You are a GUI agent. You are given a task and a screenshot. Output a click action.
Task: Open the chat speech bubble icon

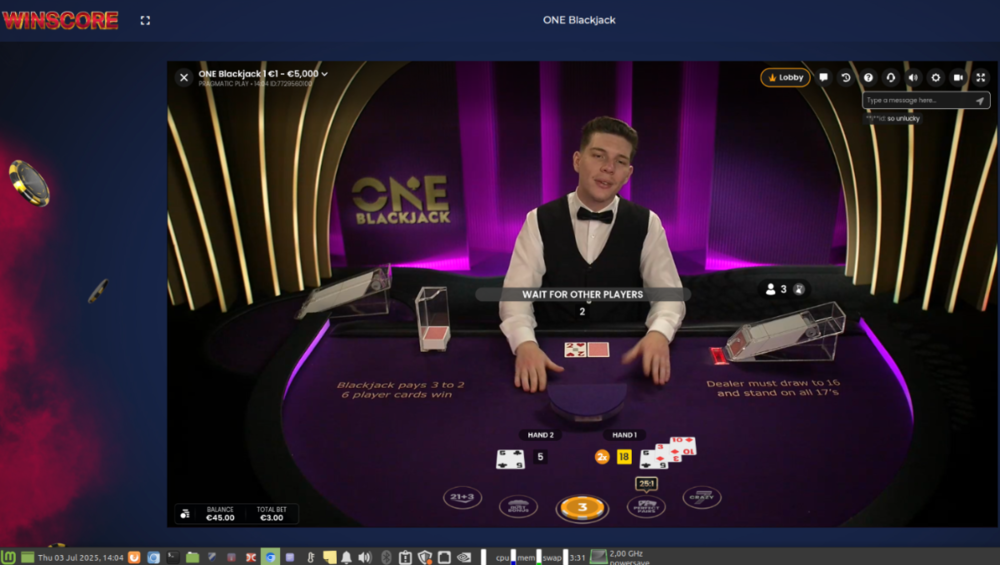point(823,77)
